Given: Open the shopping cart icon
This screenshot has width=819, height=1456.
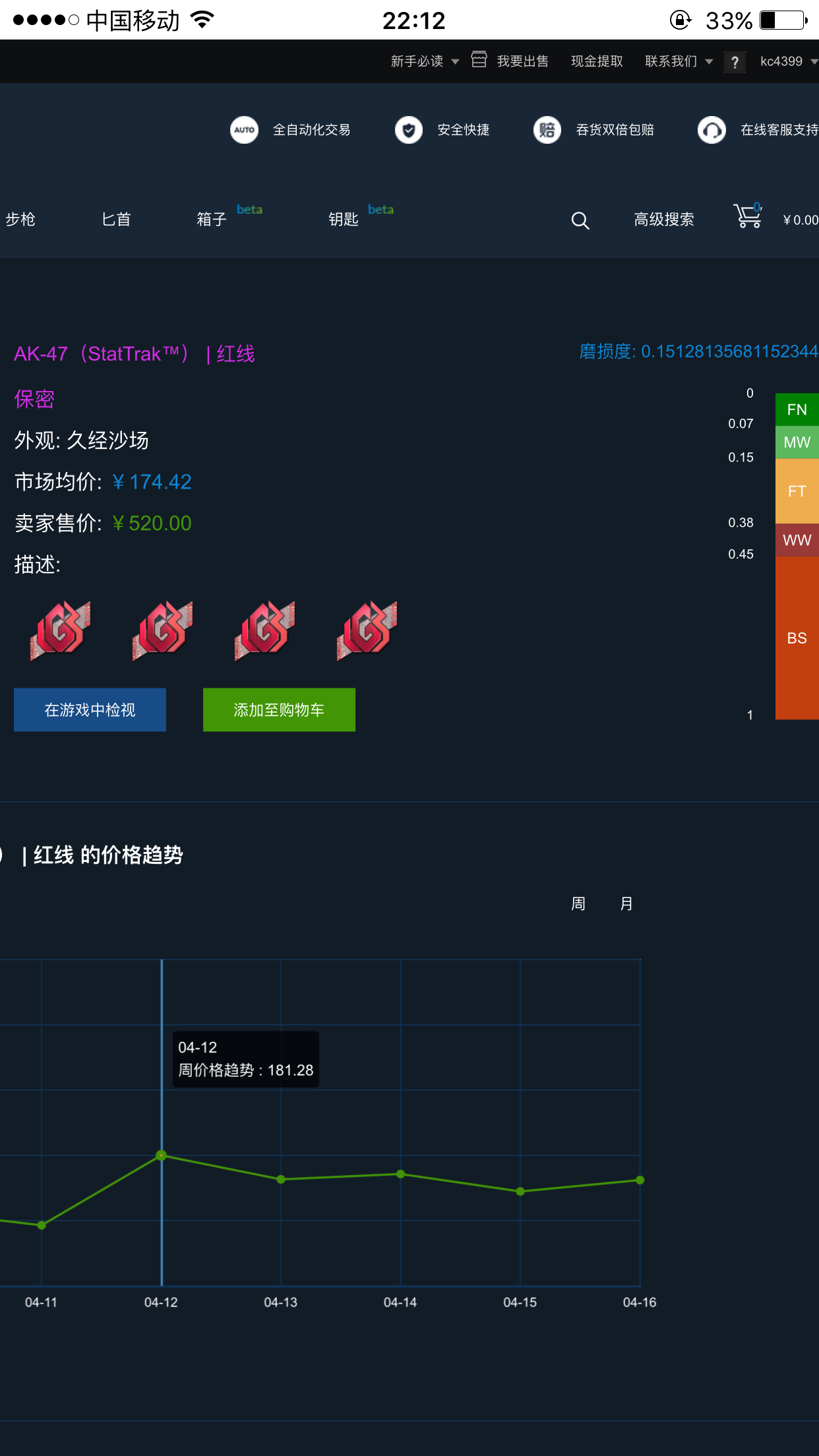Looking at the screenshot, I should pos(748,216).
